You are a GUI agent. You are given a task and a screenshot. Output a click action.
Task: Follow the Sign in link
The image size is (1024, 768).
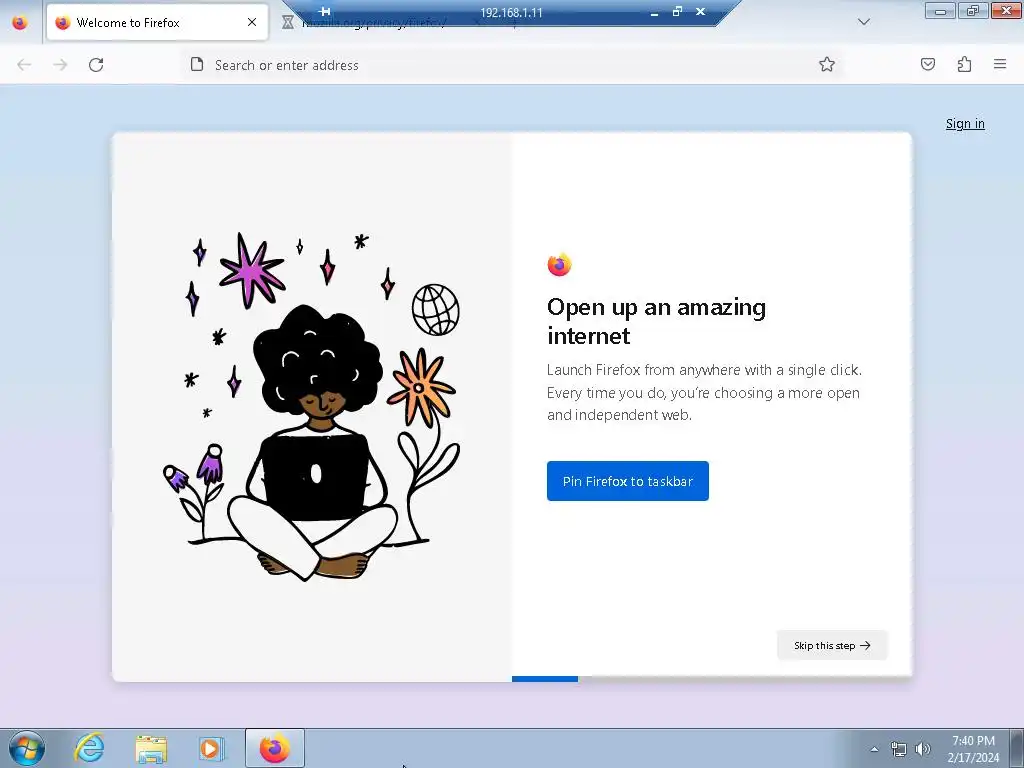point(965,123)
